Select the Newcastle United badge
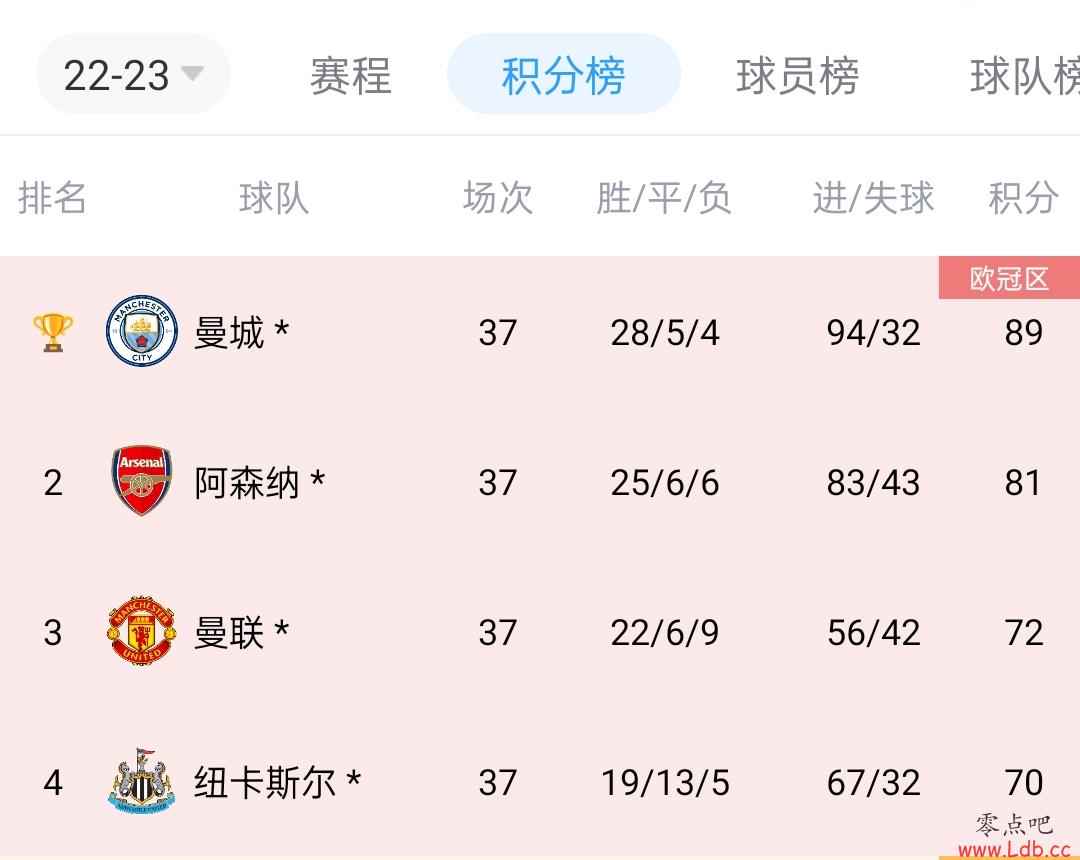Screen dimensions: 1080x860 (142, 781)
